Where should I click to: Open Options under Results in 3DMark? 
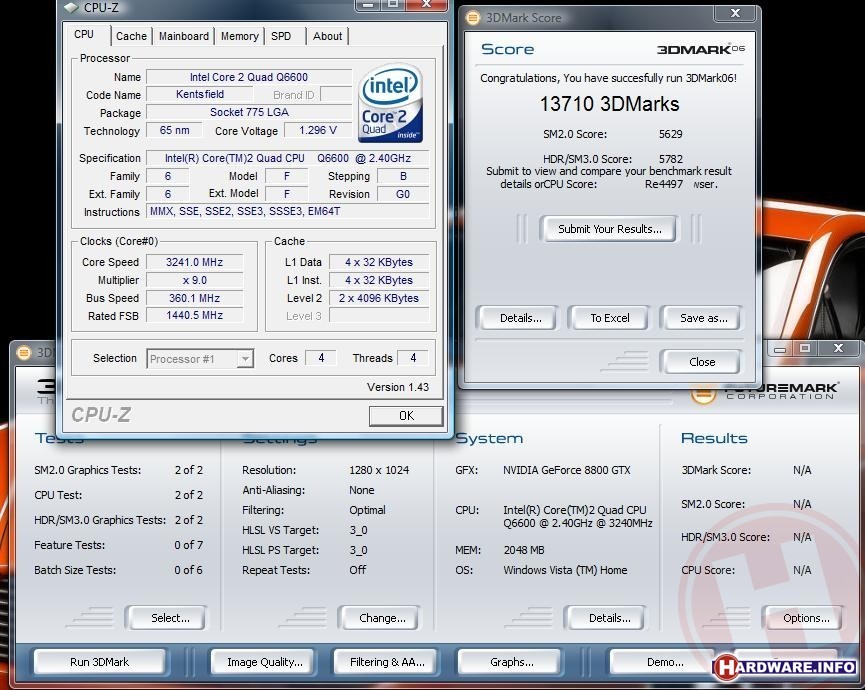pos(805,618)
